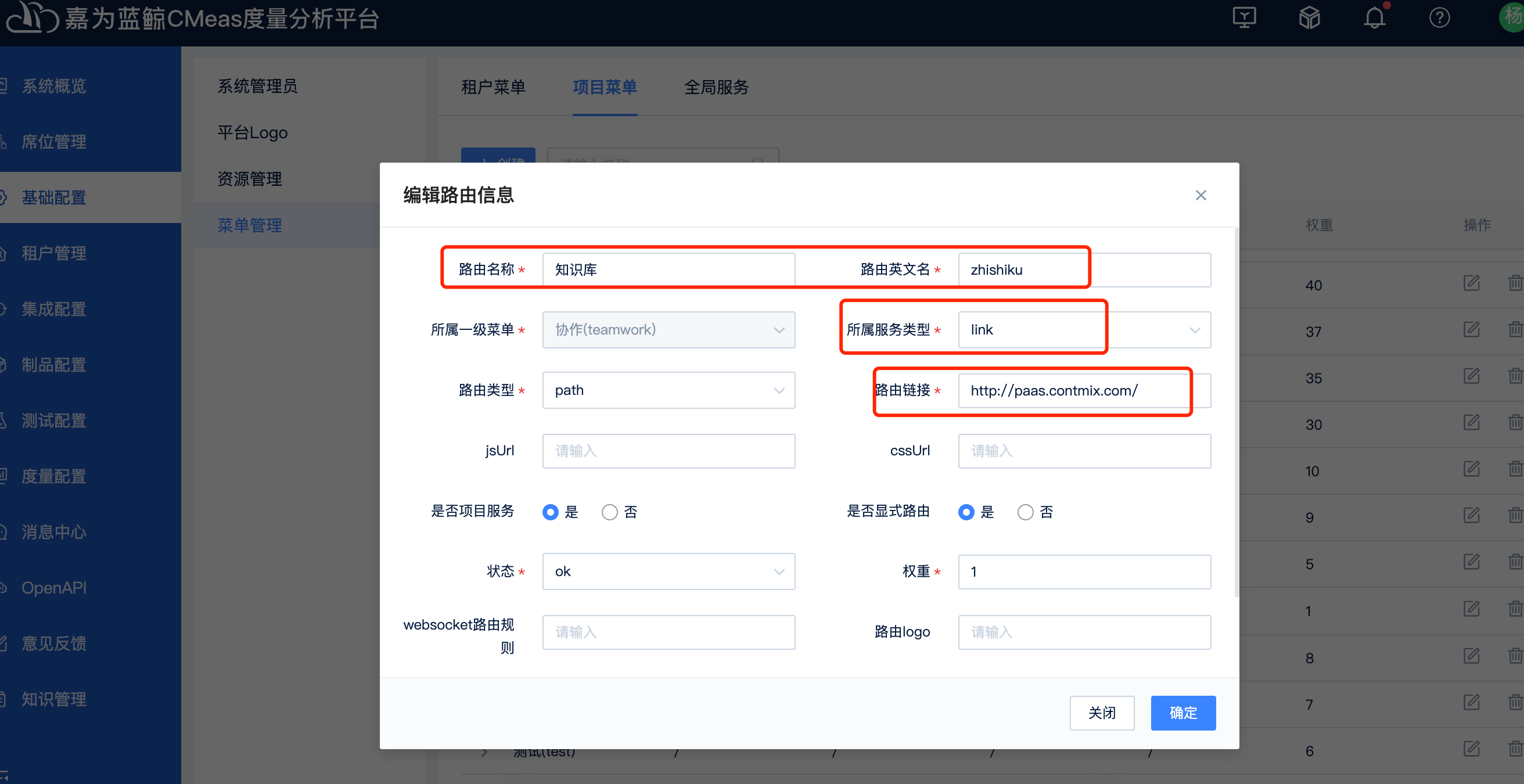This screenshot has width=1524, height=784.
Task: Open the cube package icon in header
Action: click(x=1309, y=18)
